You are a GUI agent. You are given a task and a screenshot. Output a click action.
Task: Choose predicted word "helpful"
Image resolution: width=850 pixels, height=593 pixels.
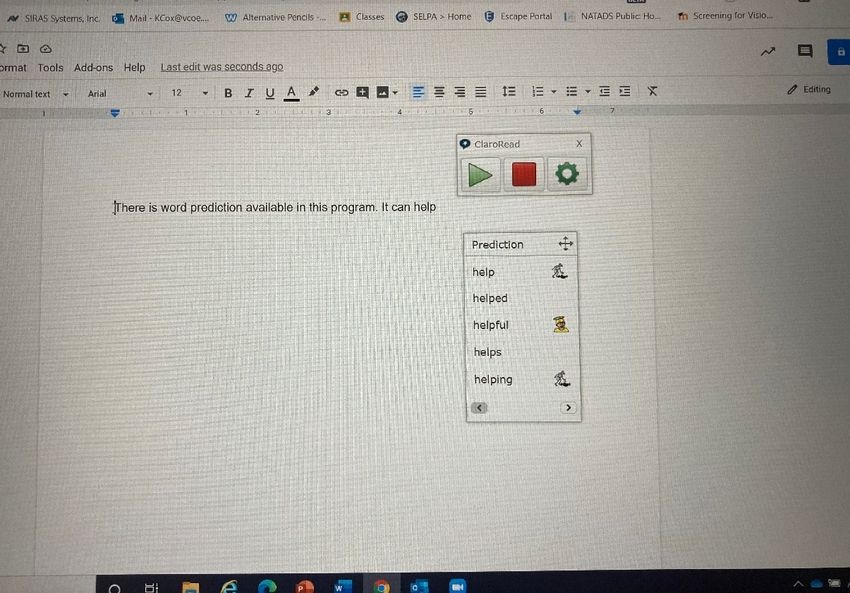pyautogui.click(x=491, y=325)
